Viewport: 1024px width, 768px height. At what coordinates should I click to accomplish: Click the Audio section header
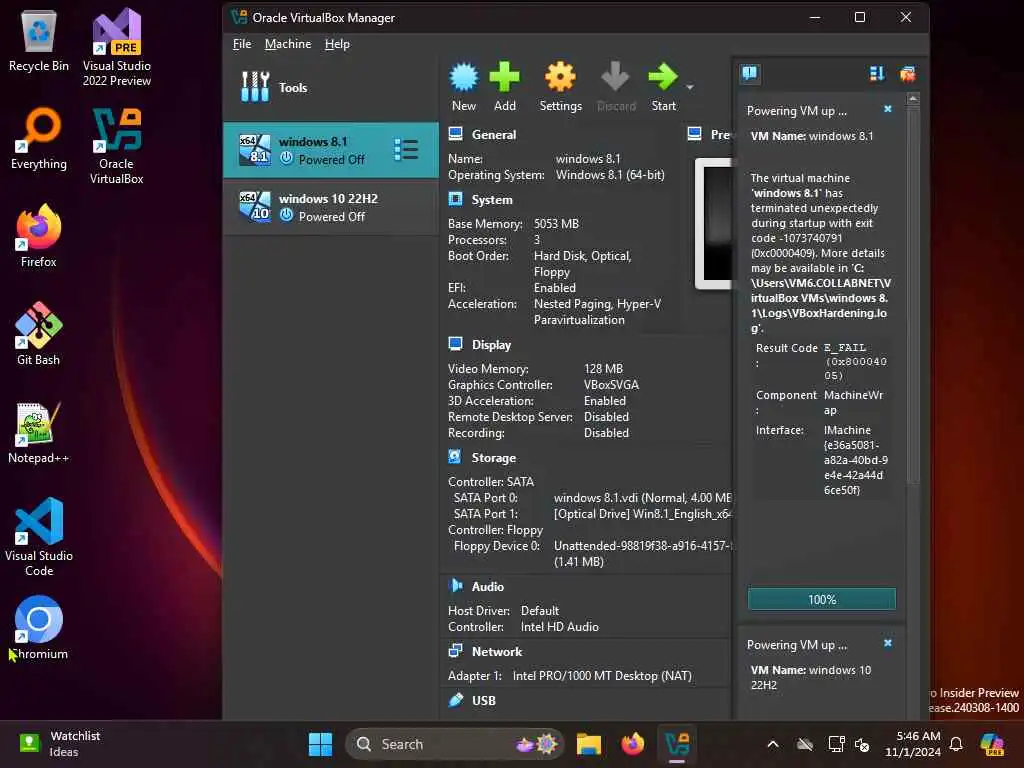click(488, 586)
